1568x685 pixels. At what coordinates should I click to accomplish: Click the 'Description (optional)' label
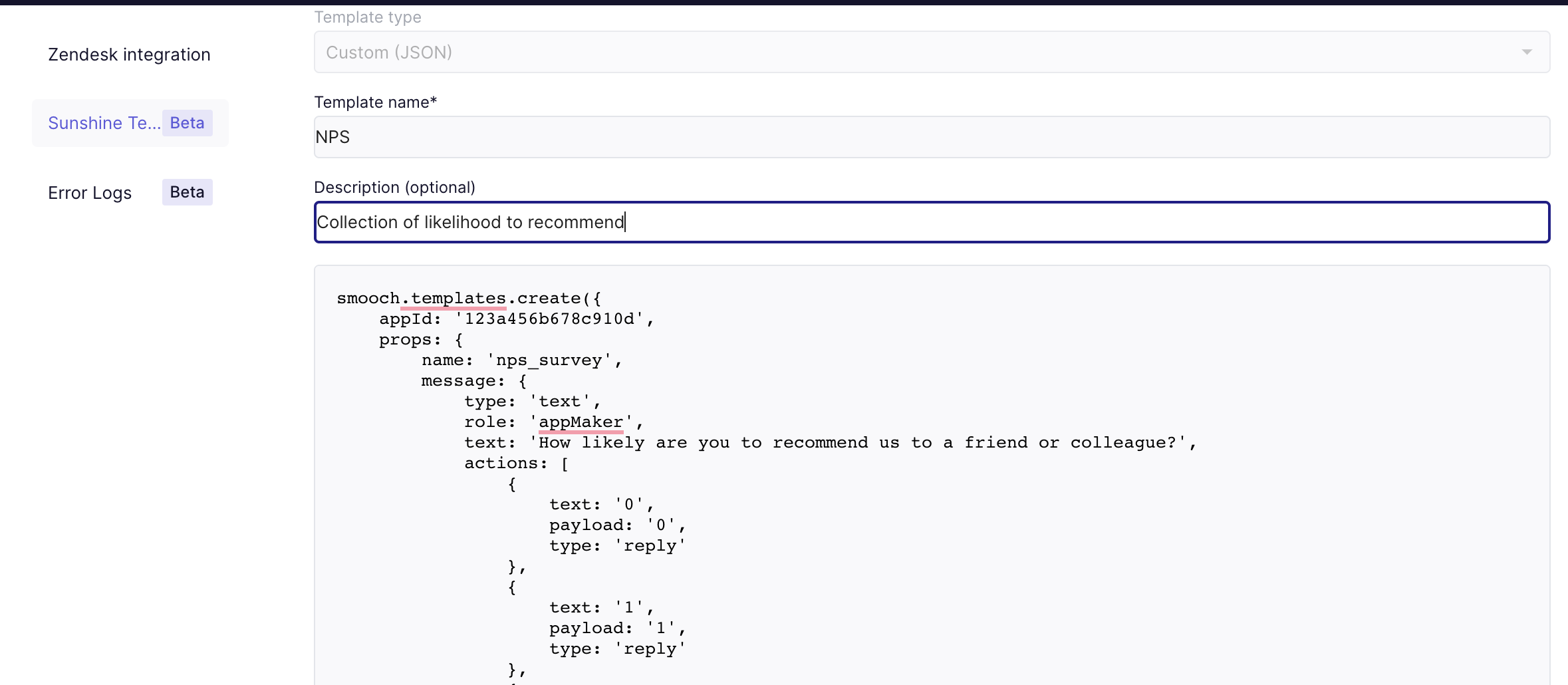tap(394, 188)
